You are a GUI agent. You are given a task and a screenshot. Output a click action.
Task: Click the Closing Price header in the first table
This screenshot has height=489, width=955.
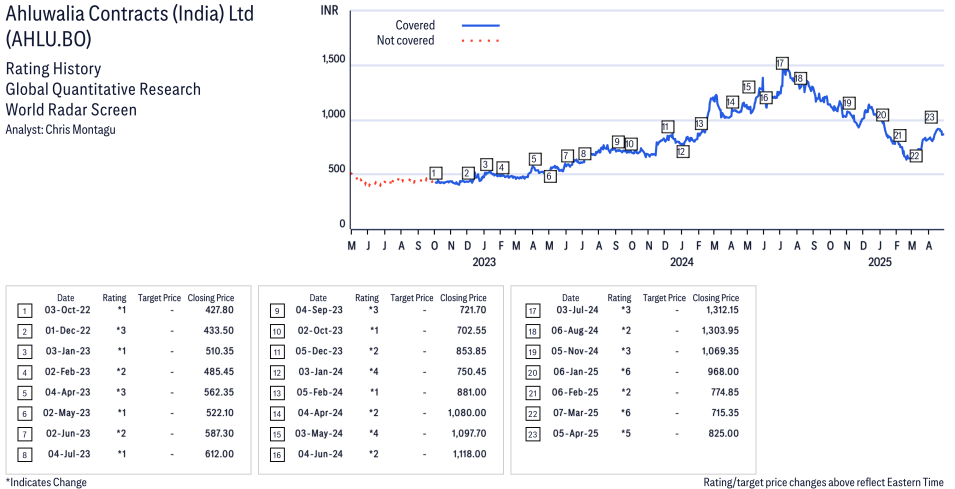click(x=211, y=298)
